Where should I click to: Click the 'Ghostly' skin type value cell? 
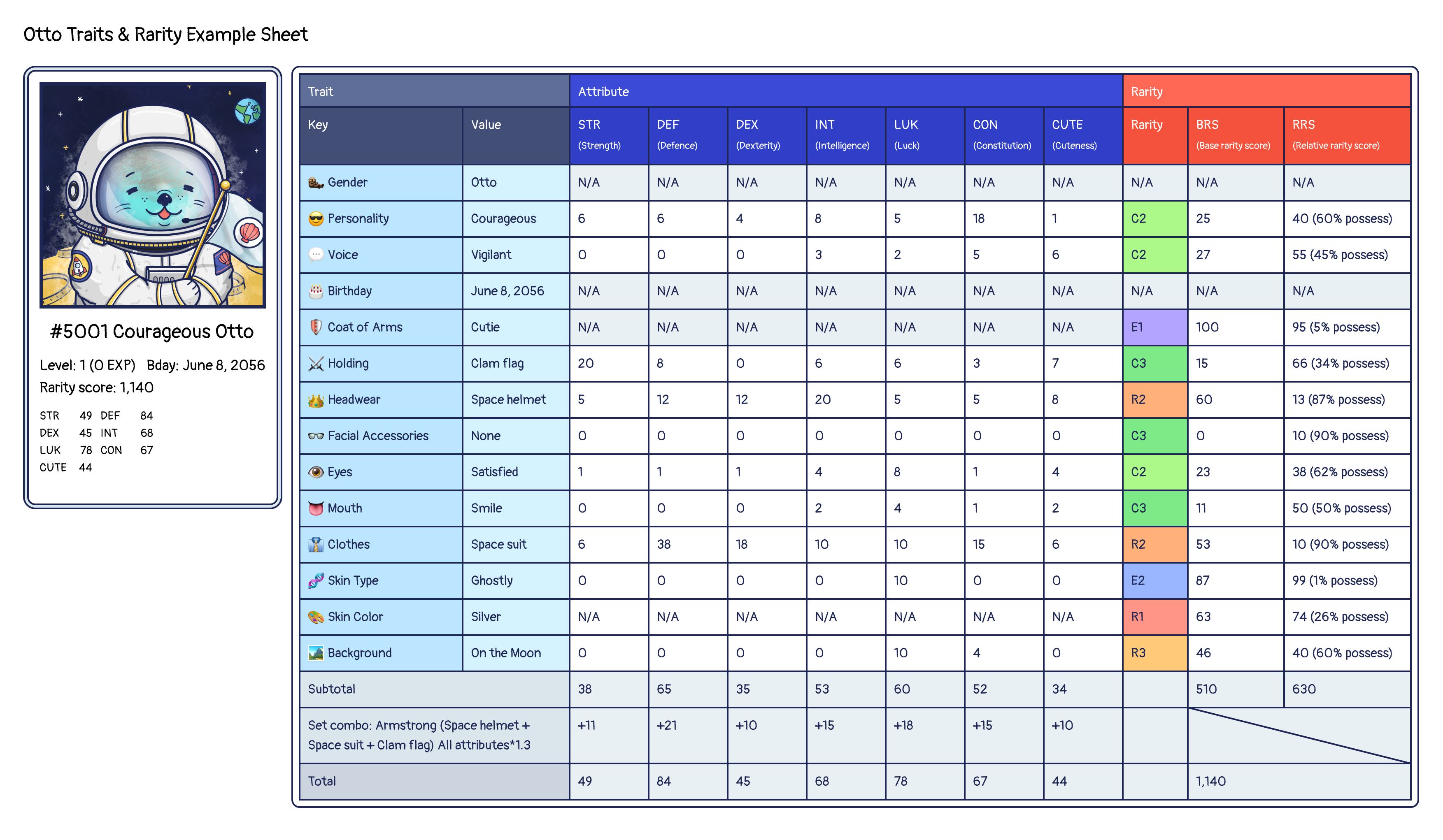(x=516, y=580)
